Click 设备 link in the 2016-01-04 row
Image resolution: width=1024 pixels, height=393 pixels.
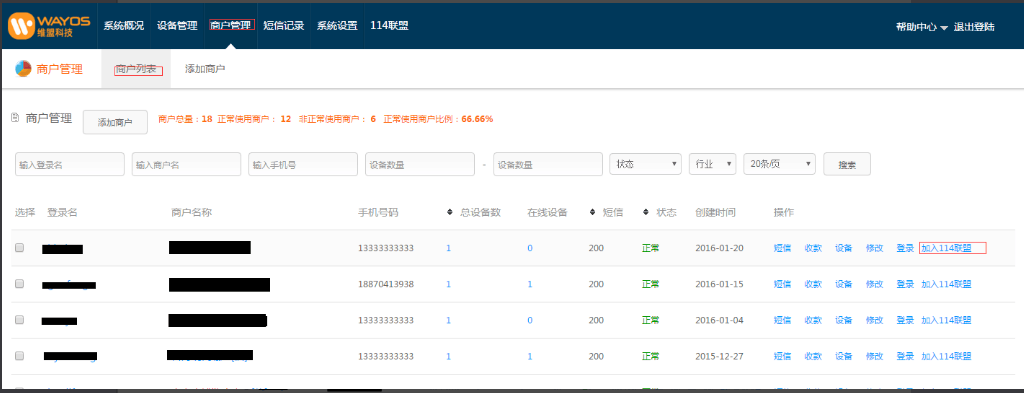click(x=844, y=320)
